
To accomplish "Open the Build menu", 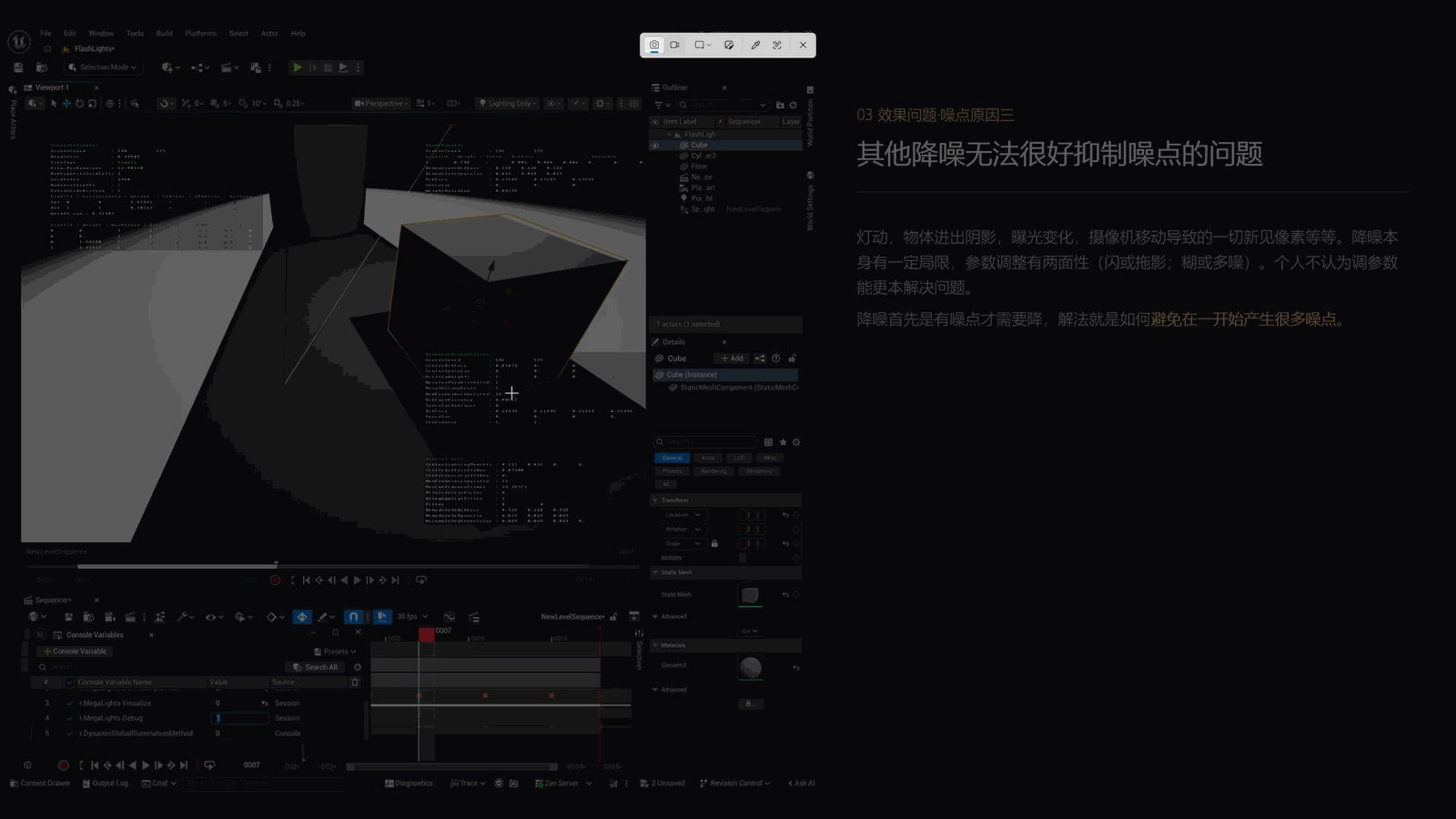I will point(164,34).
